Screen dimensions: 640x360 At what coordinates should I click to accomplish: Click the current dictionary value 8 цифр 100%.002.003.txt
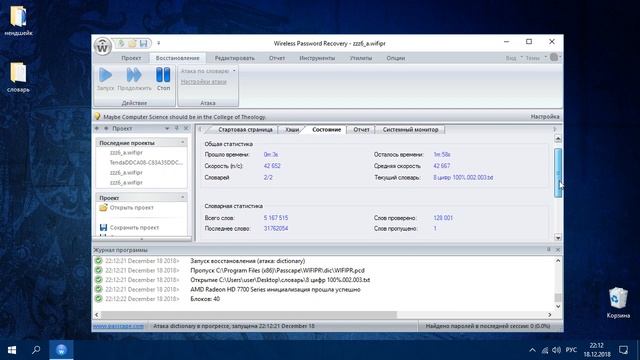pos(463,178)
